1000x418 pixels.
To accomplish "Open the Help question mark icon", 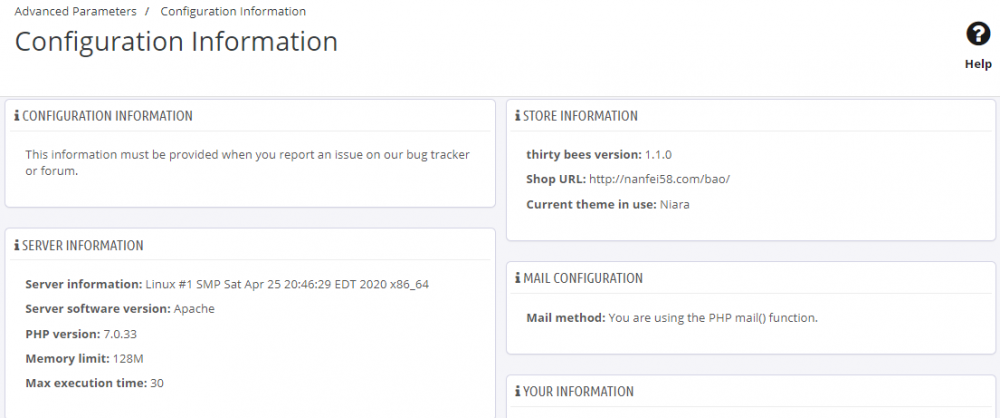I will [x=978, y=35].
